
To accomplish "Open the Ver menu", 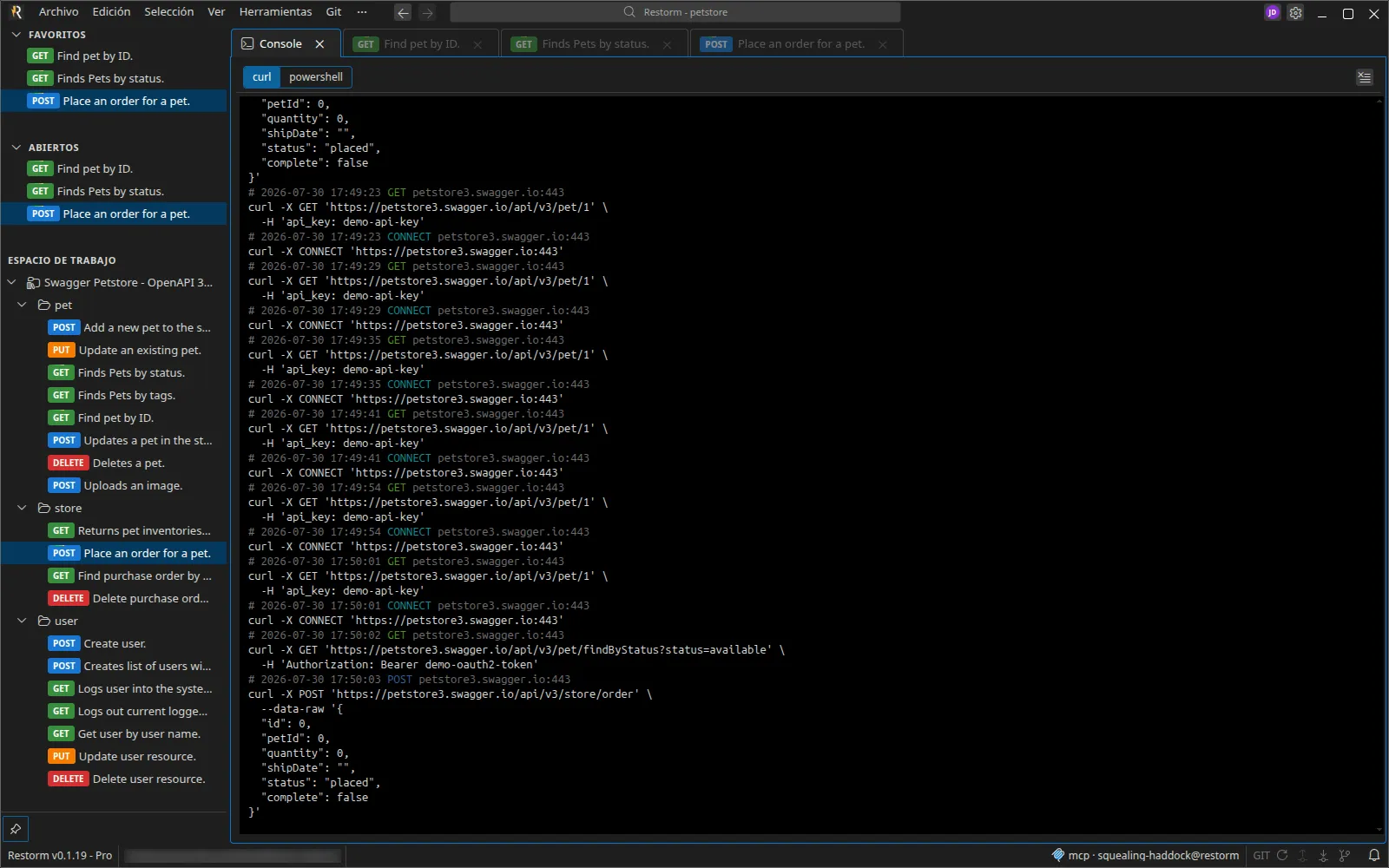I will point(216,12).
